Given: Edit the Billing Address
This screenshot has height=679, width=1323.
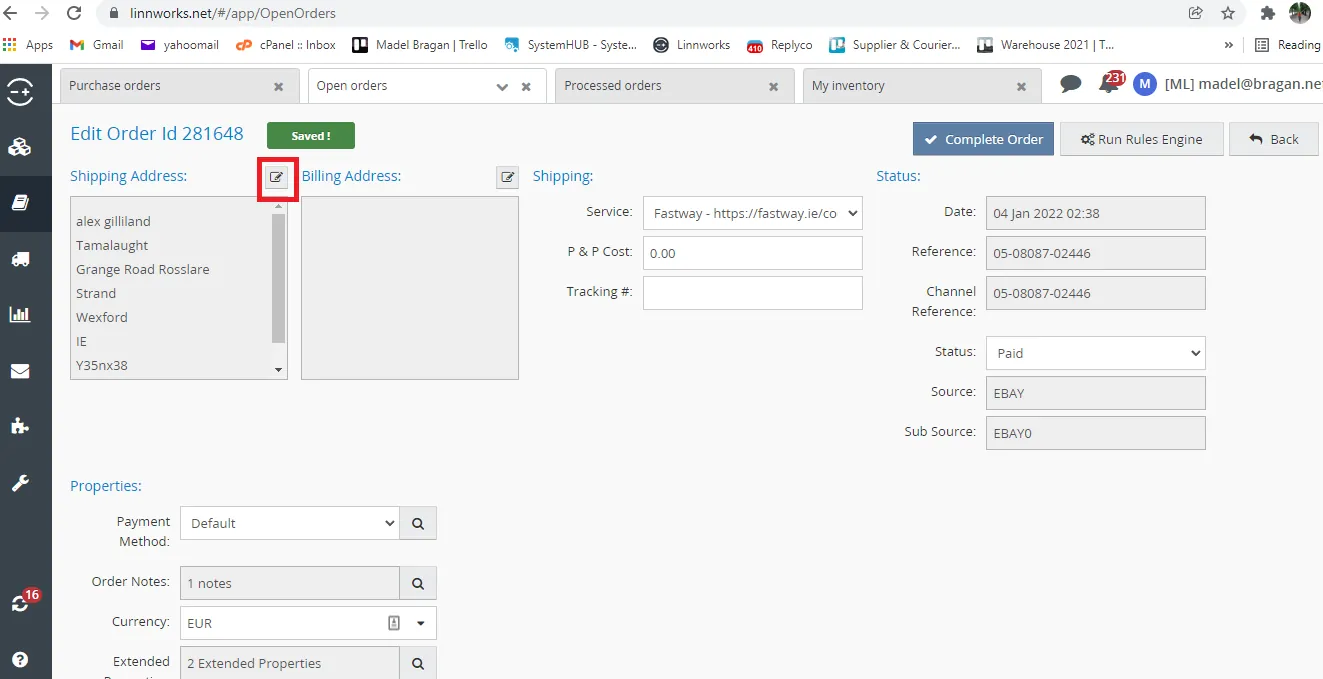Looking at the screenshot, I should click(x=508, y=177).
